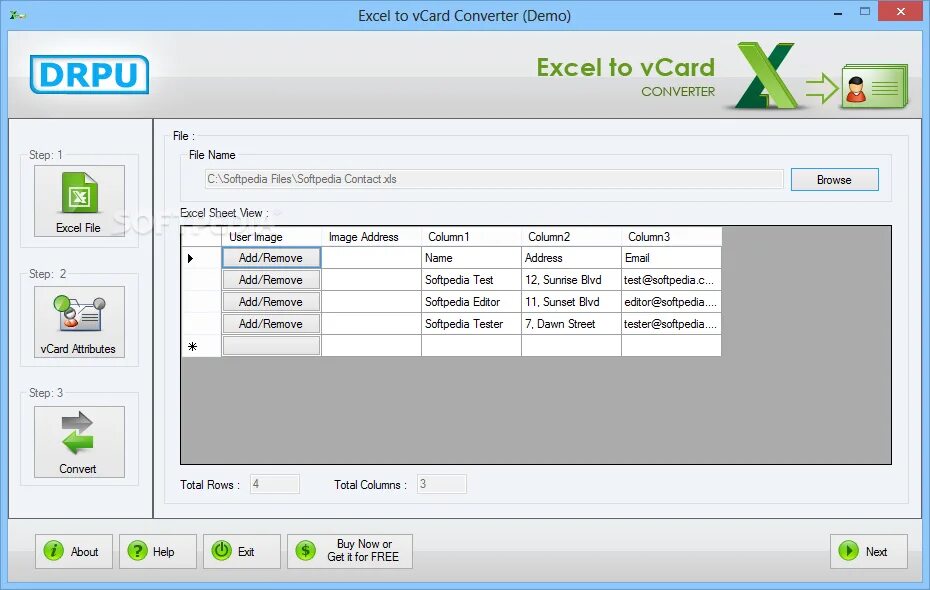Select the 'Softpedia Tester' cell
Image resolution: width=930 pixels, height=590 pixels.
(x=472, y=324)
